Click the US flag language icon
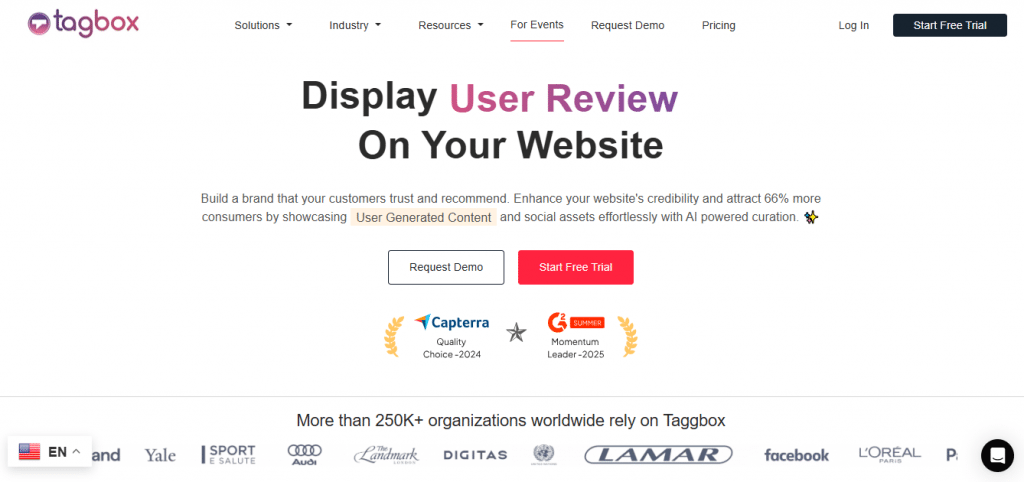The height and width of the screenshot is (482, 1024). (x=30, y=452)
